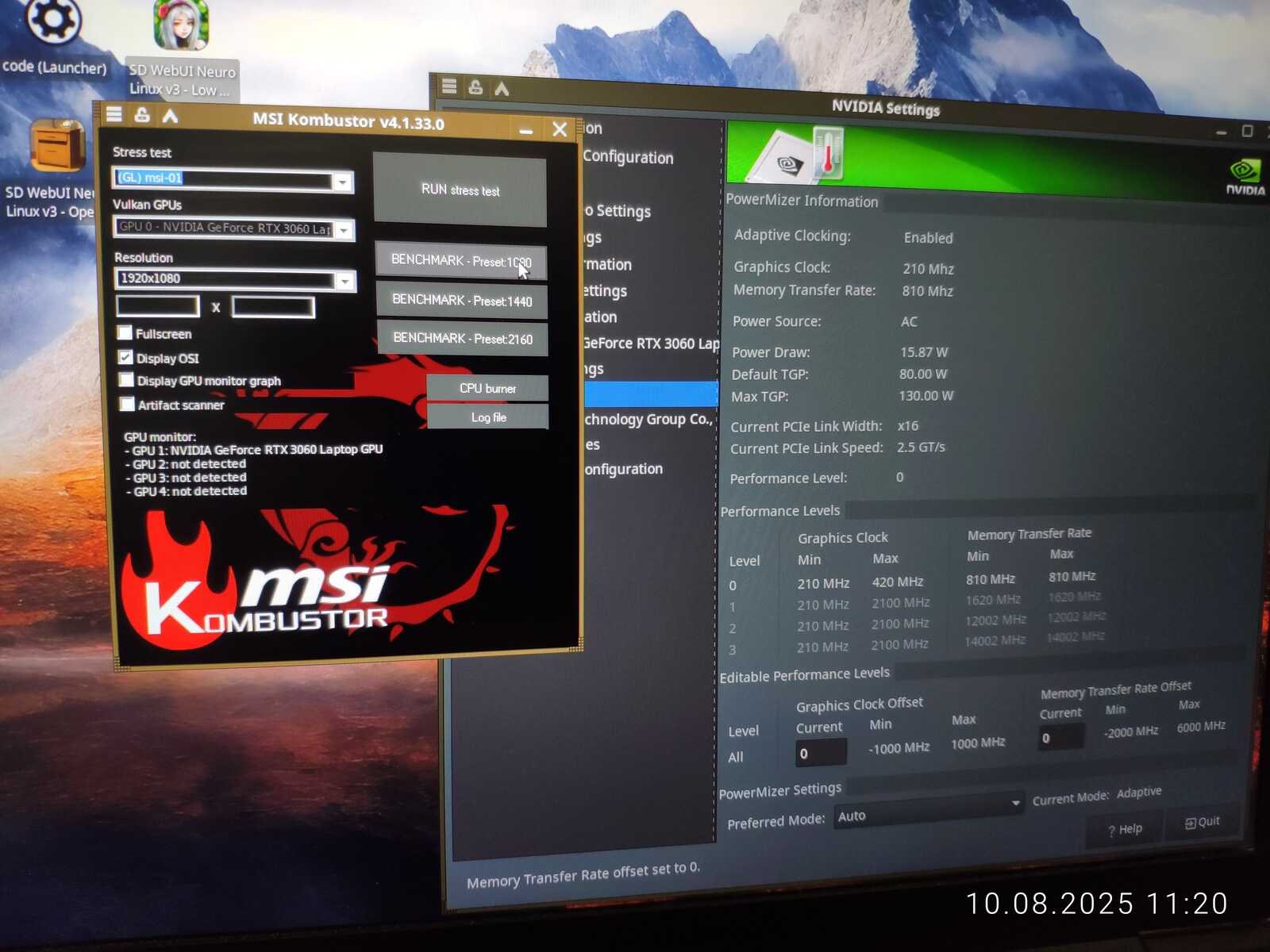
Task: Open the MSI Kombustor window menu icon
Action: click(x=114, y=114)
